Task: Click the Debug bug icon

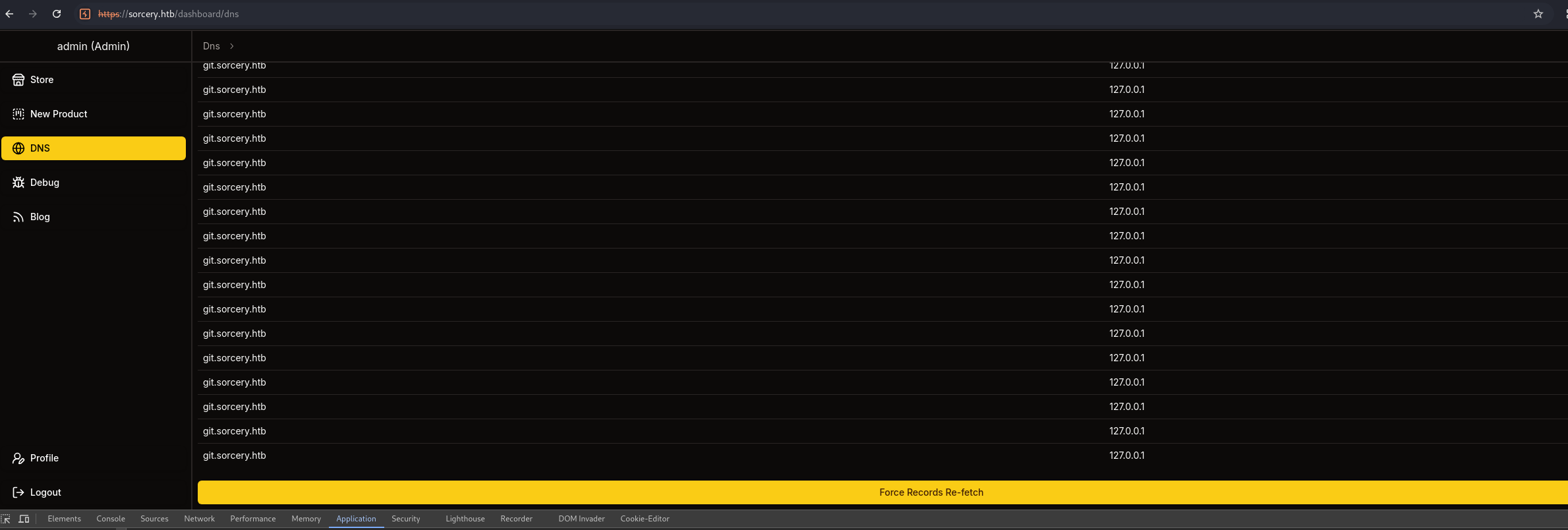Action: (x=18, y=183)
